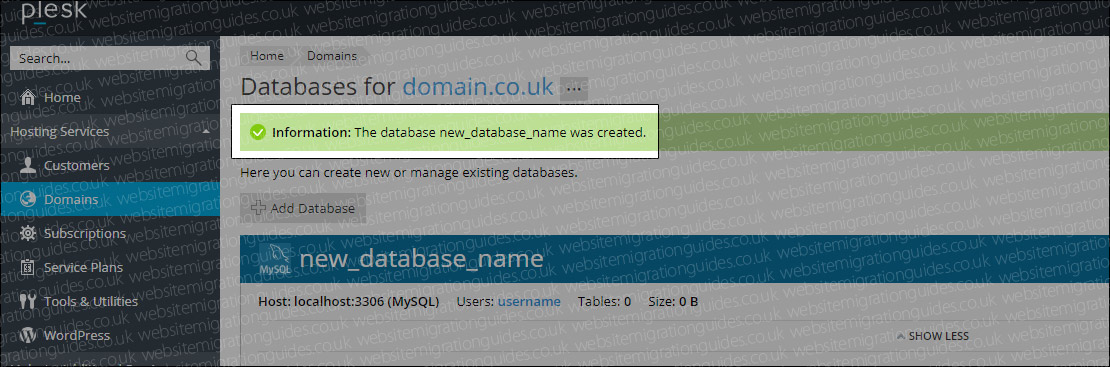Click the Domains globe icon

click(28, 199)
